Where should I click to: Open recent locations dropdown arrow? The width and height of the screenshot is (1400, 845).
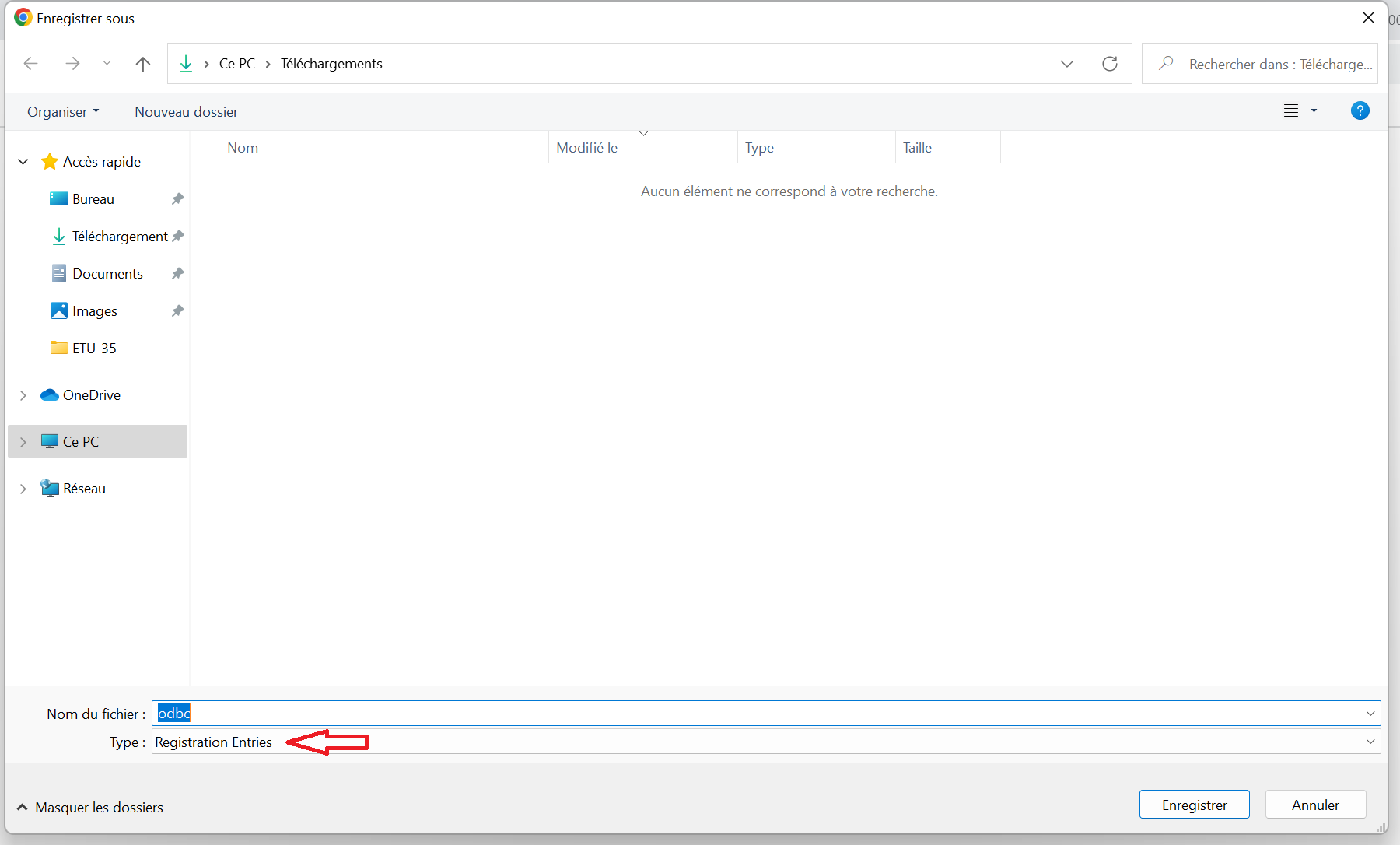click(x=107, y=64)
